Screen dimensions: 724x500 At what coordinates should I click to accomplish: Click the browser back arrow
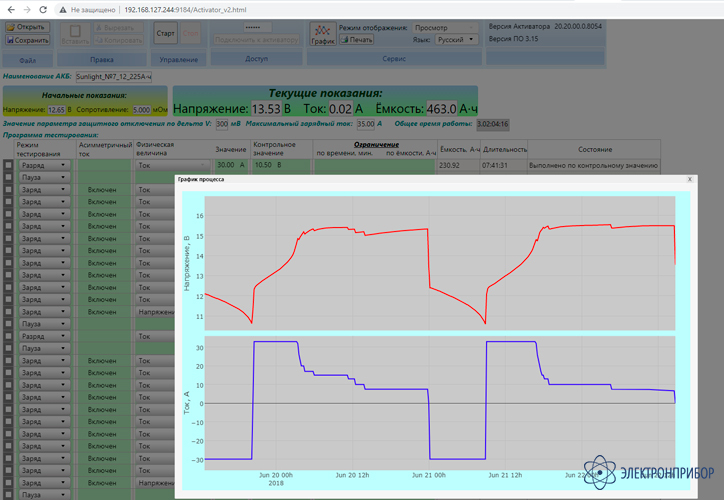click(x=9, y=8)
